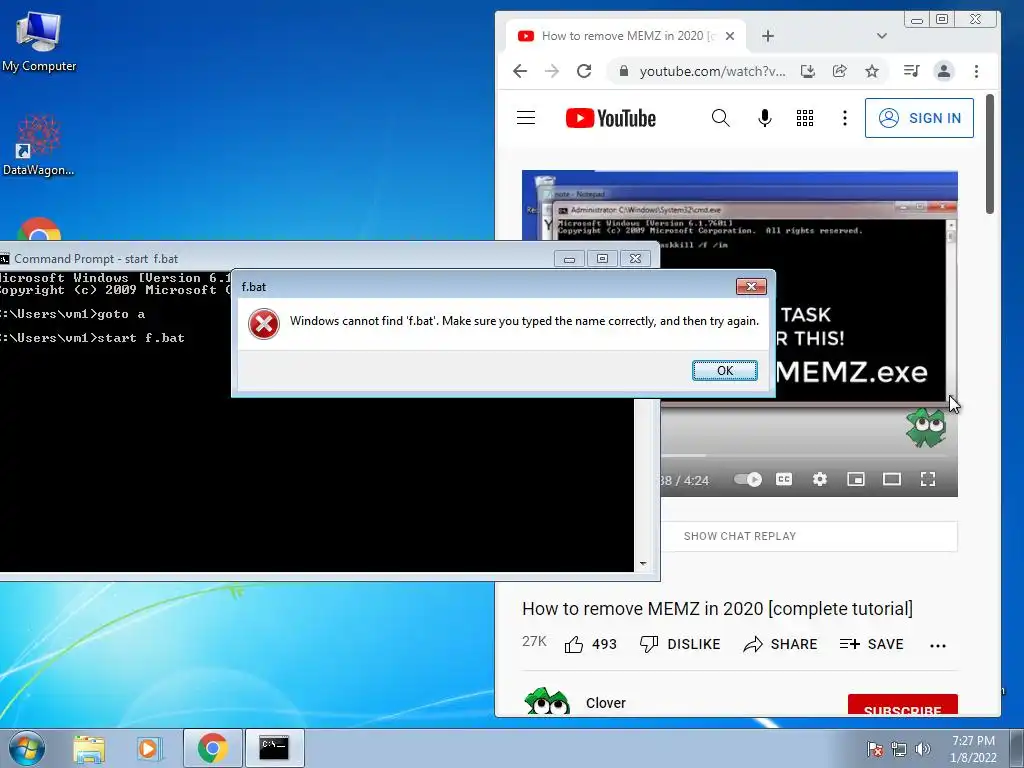Reload the YouTube page
The height and width of the screenshot is (768, 1024).
[584, 71]
